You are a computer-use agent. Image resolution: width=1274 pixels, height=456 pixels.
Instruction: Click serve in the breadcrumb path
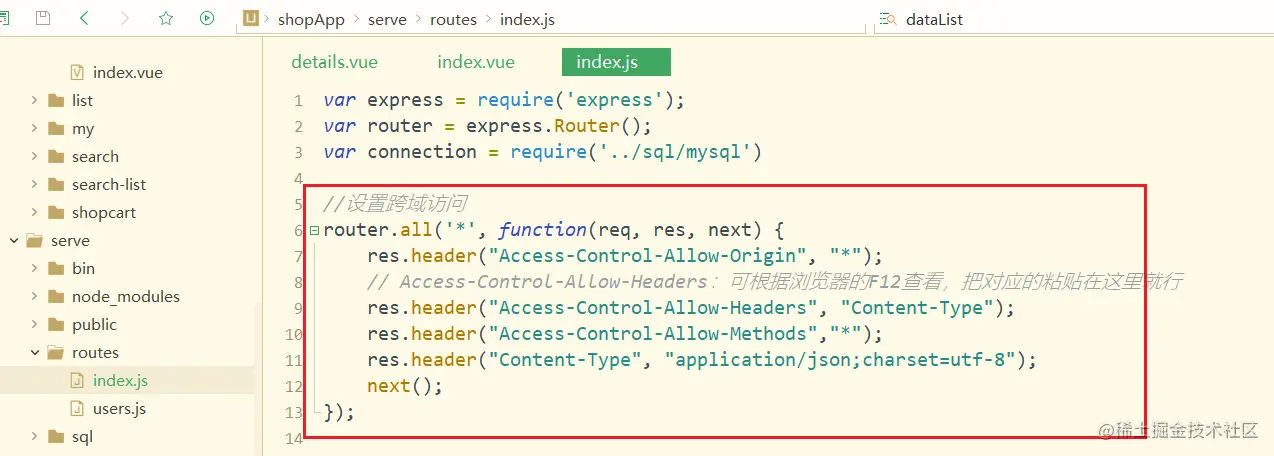tap(386, 19)
